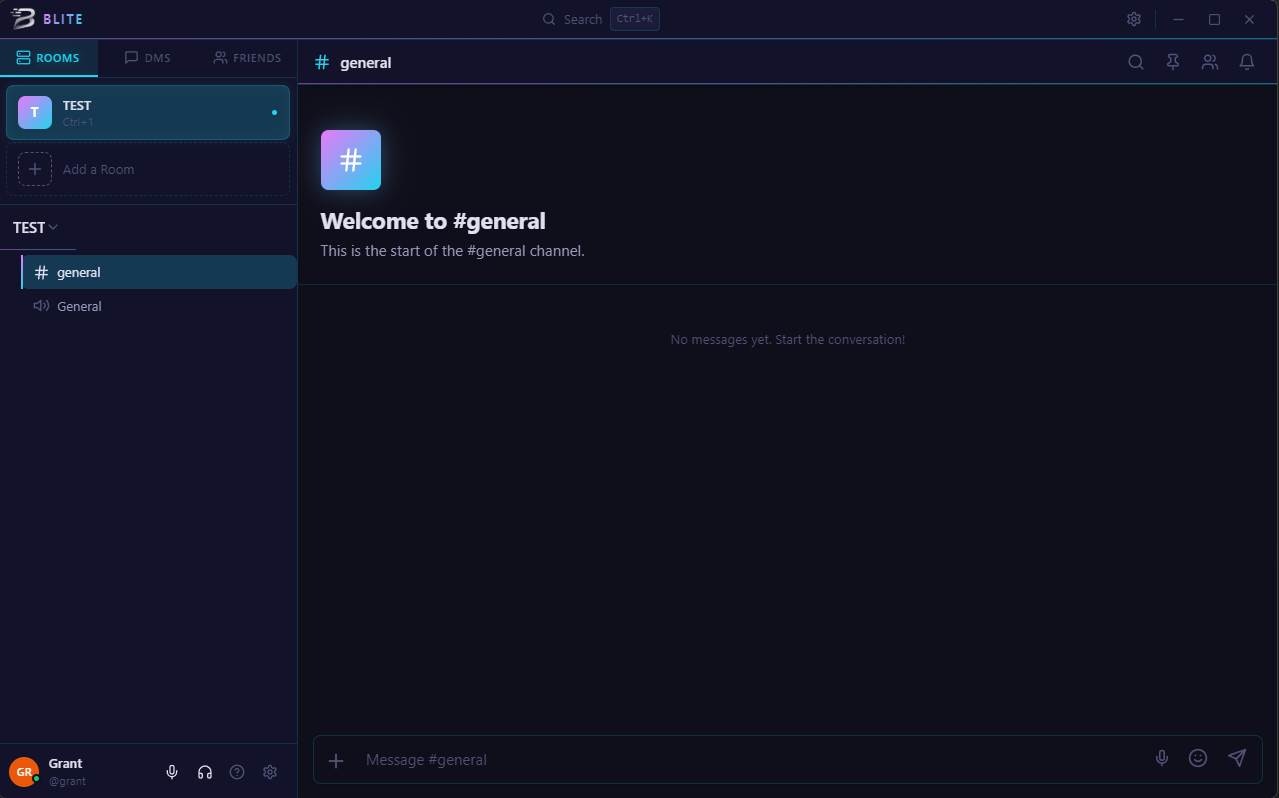The image size is (1279, 798).
Task: Select the TEST room card
Action: pos(148,112)
